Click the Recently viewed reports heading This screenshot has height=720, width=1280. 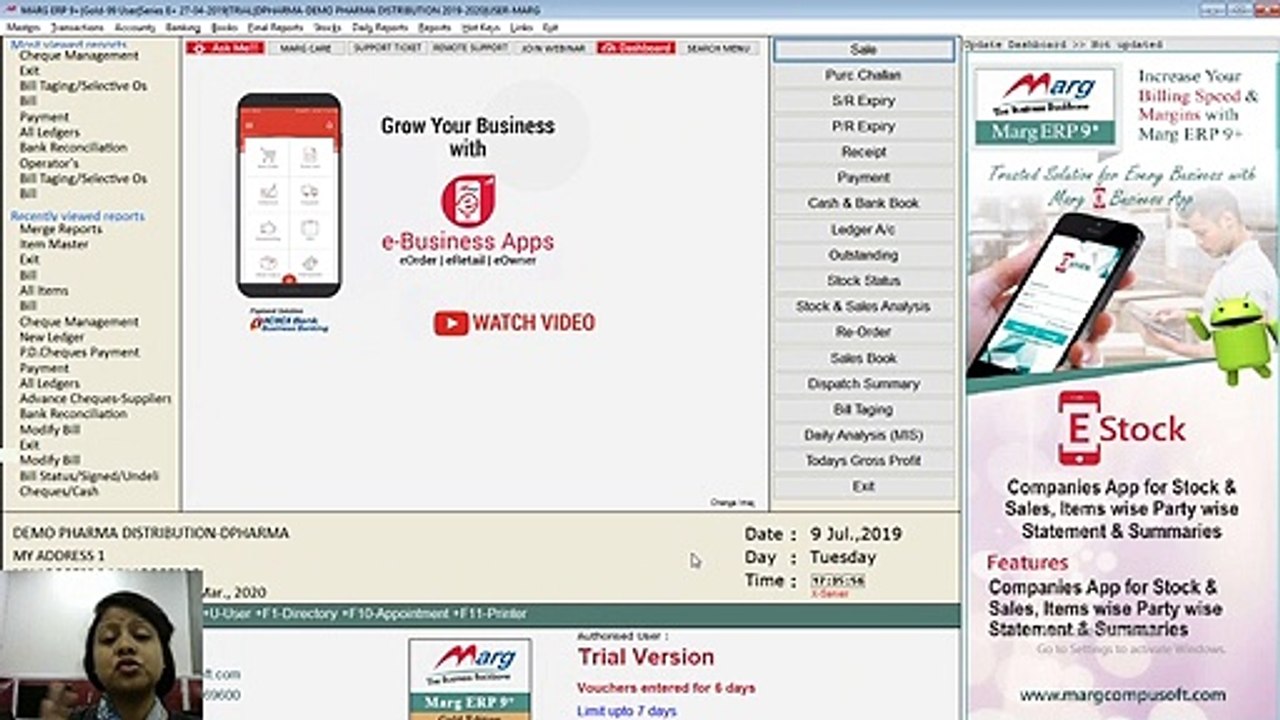(x=78, y=216)
